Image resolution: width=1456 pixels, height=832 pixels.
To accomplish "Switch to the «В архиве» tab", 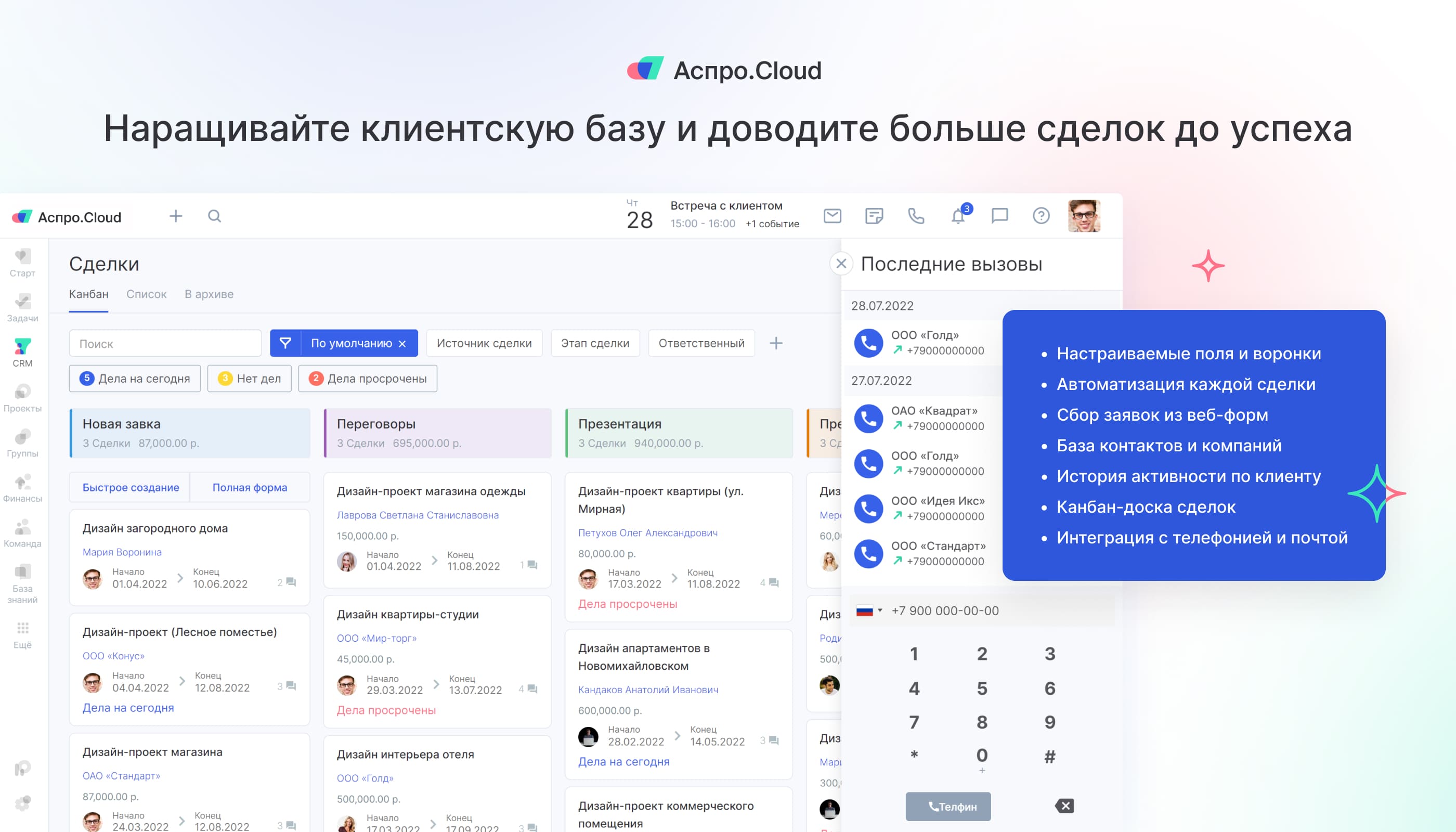I will (x=209, y=294).
